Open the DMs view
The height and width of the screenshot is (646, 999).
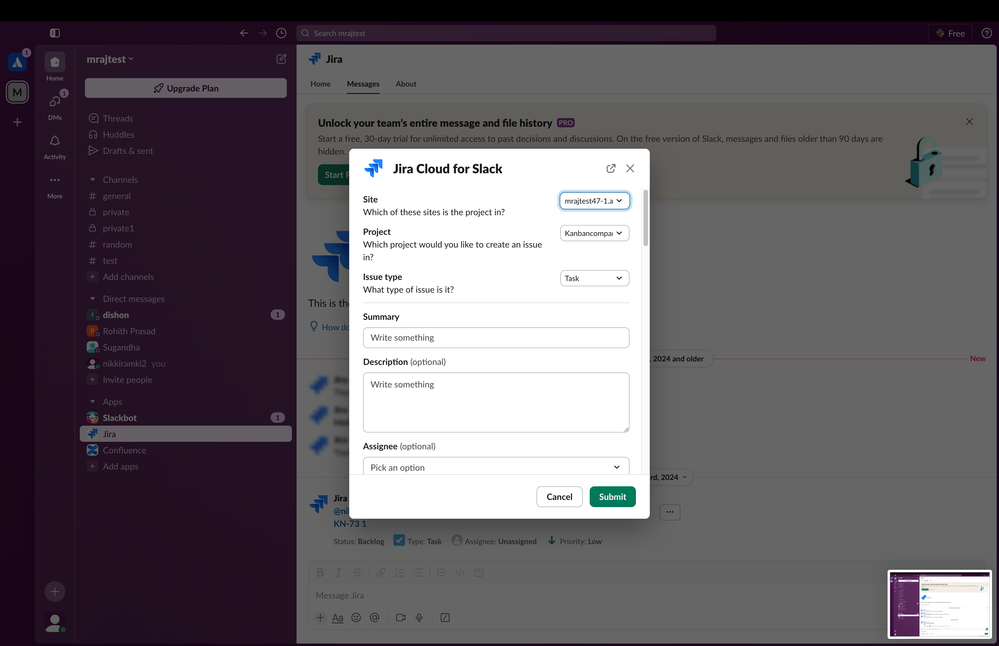coord(55,106)
